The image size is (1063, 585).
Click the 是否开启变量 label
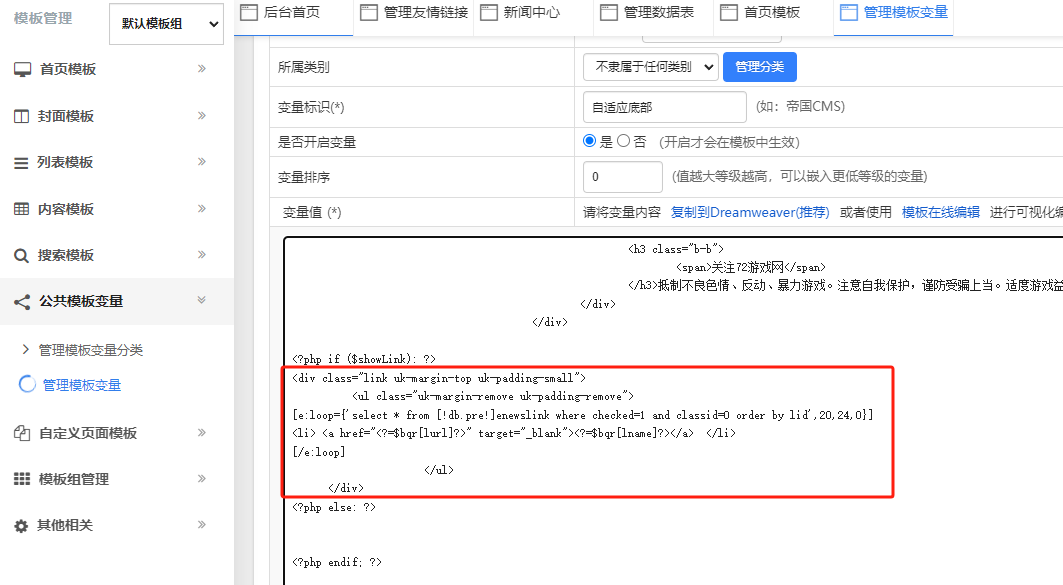[x=317, y=142]
